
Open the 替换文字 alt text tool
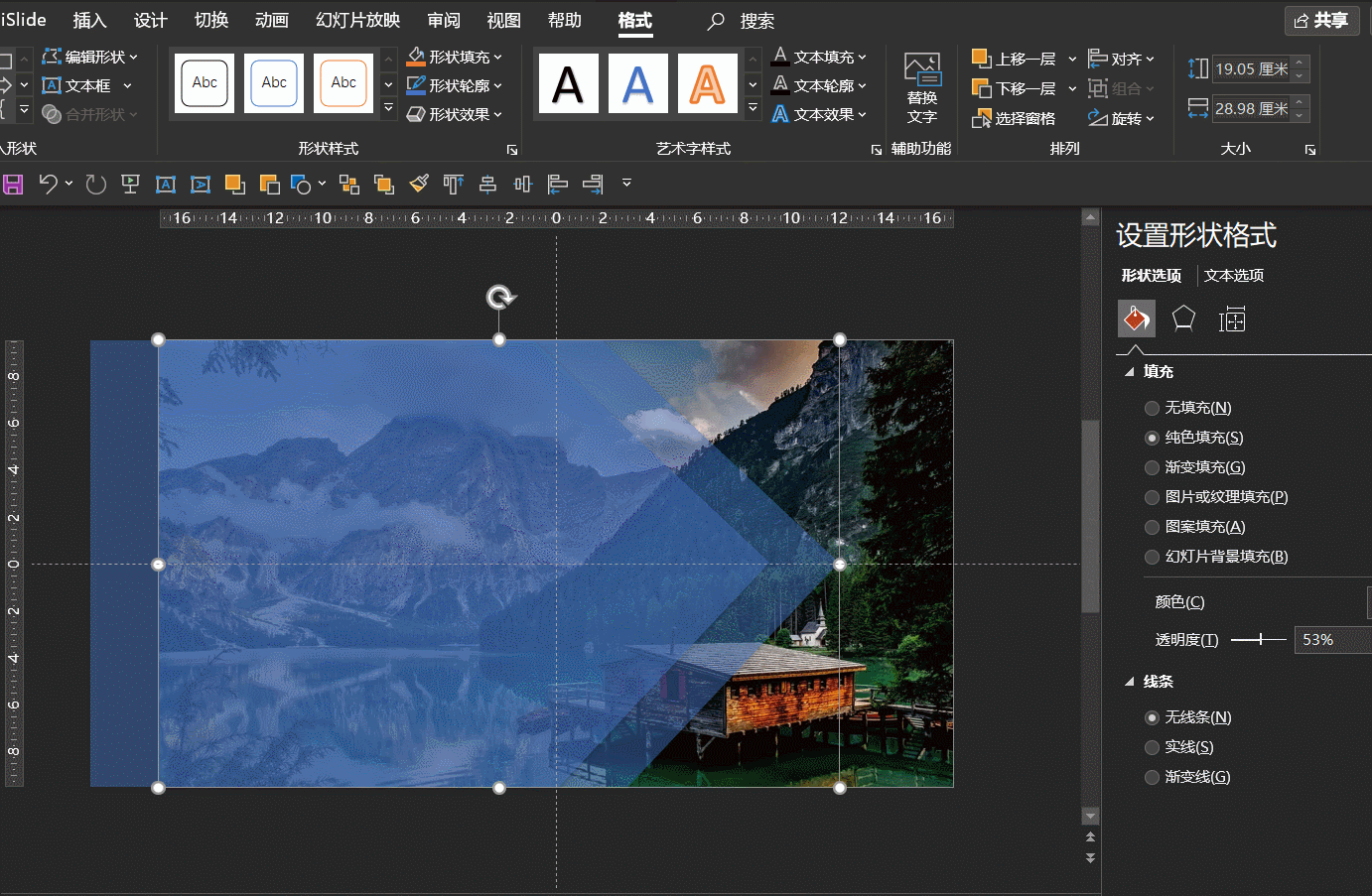coord(921,88)
